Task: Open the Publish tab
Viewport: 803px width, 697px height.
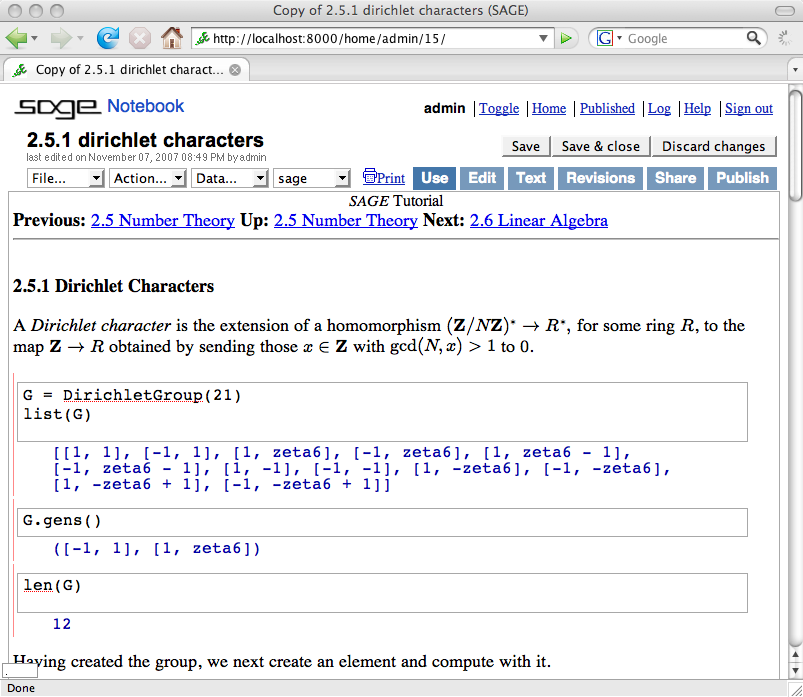Action: pyautogui.click(x=742, y=178)
